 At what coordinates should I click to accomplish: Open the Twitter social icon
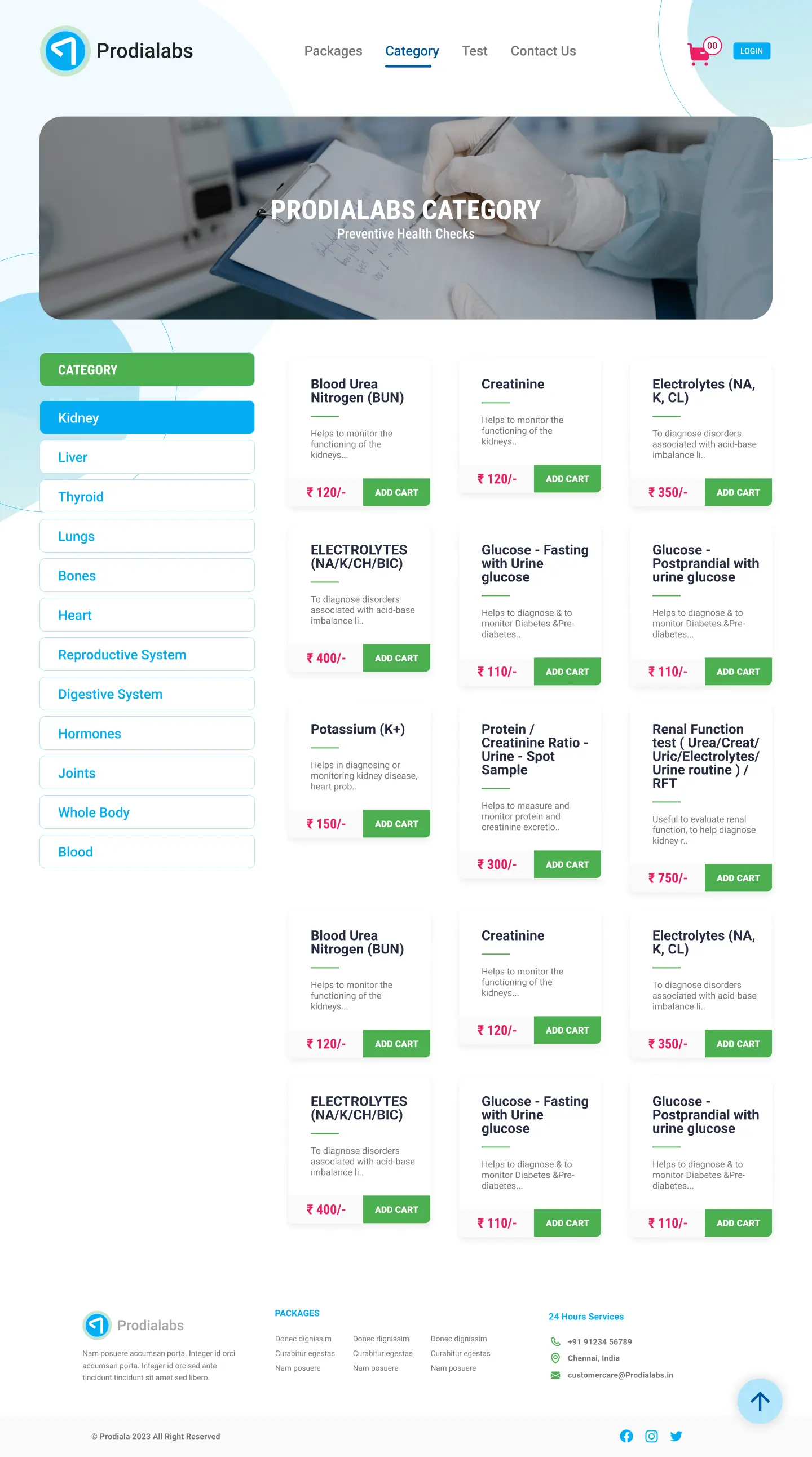676,1436
